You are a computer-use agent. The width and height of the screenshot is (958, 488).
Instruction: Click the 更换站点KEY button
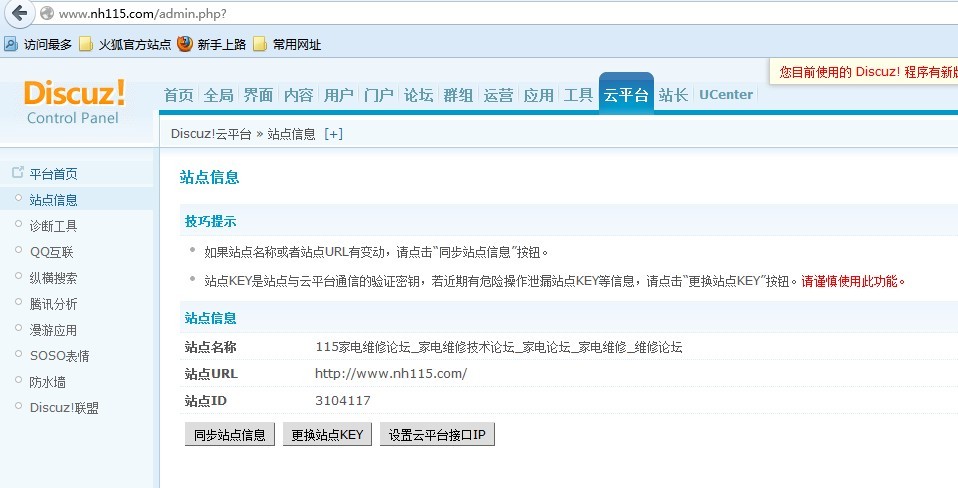(x=327, y=434)
